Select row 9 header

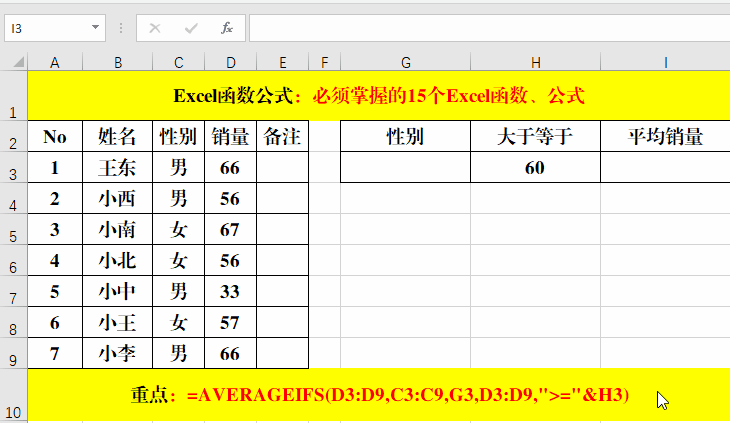14,353
